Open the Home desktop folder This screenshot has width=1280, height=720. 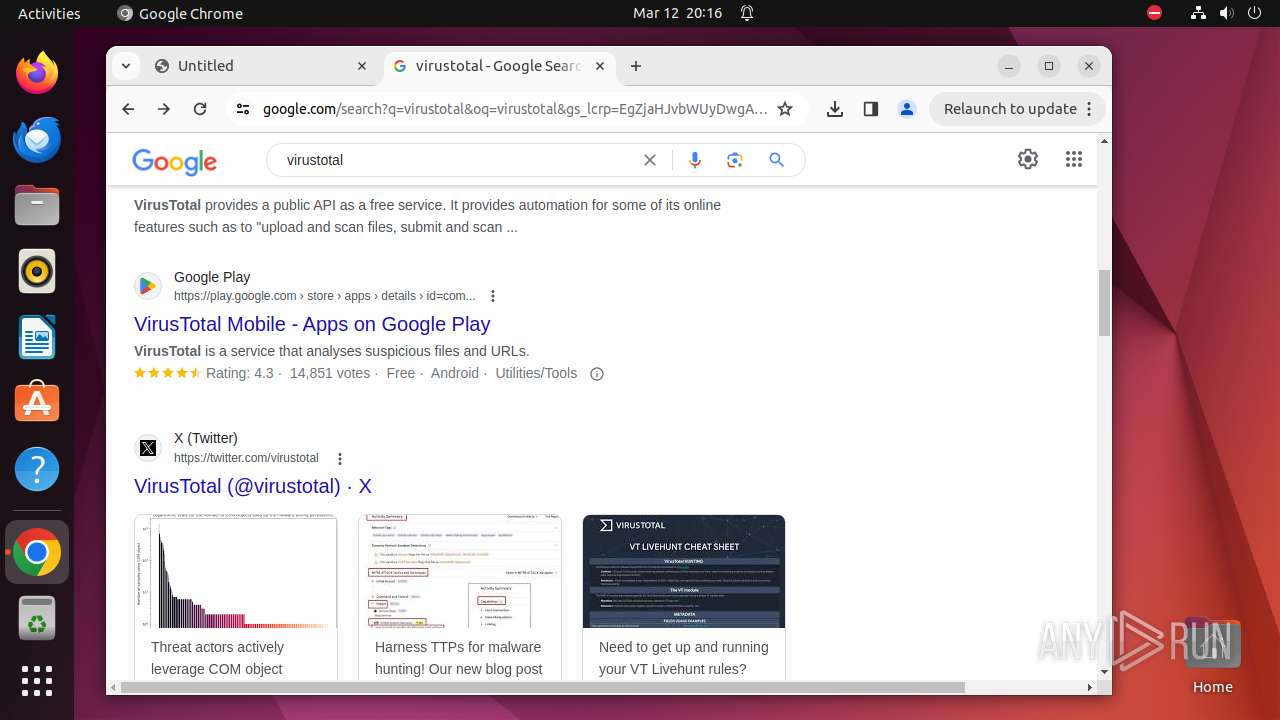(1212, 655)
